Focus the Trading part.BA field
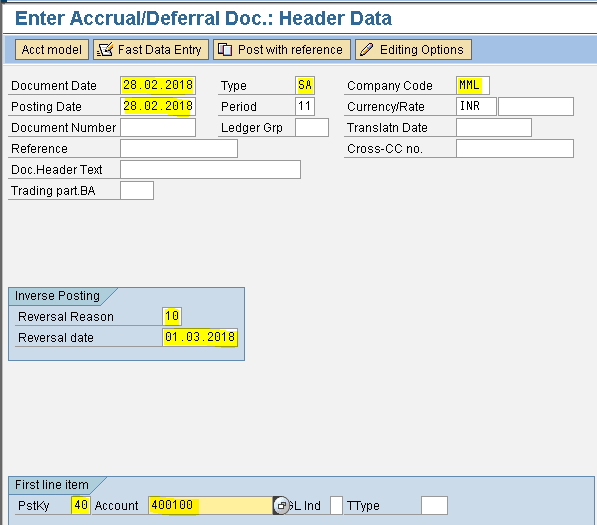 [x=137, y=190]
